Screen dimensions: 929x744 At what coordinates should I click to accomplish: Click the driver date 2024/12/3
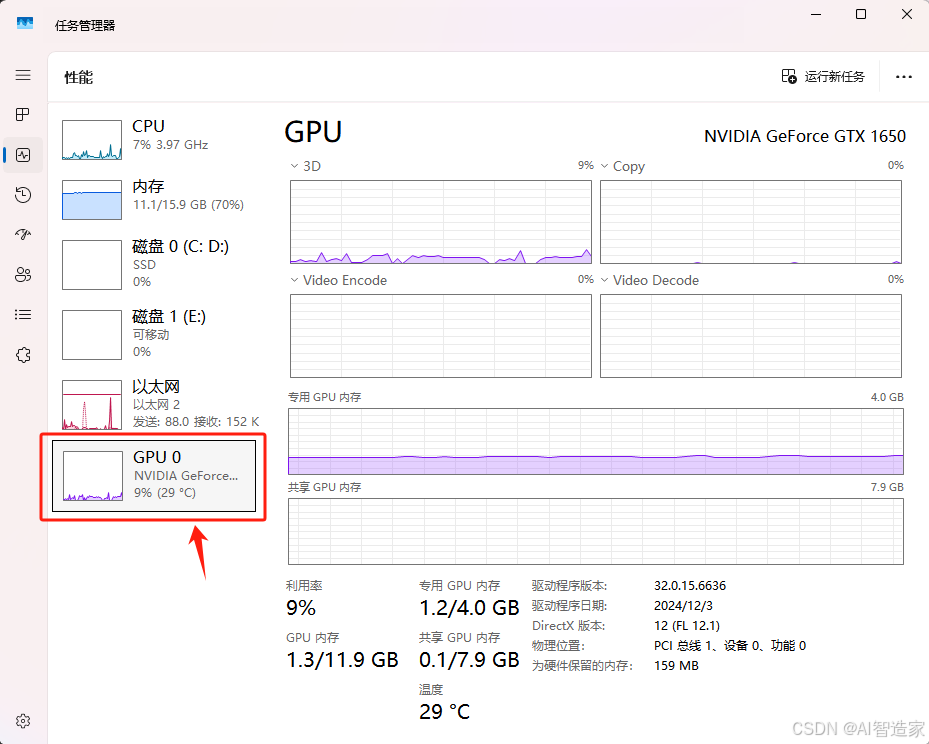tap(683, 606)
